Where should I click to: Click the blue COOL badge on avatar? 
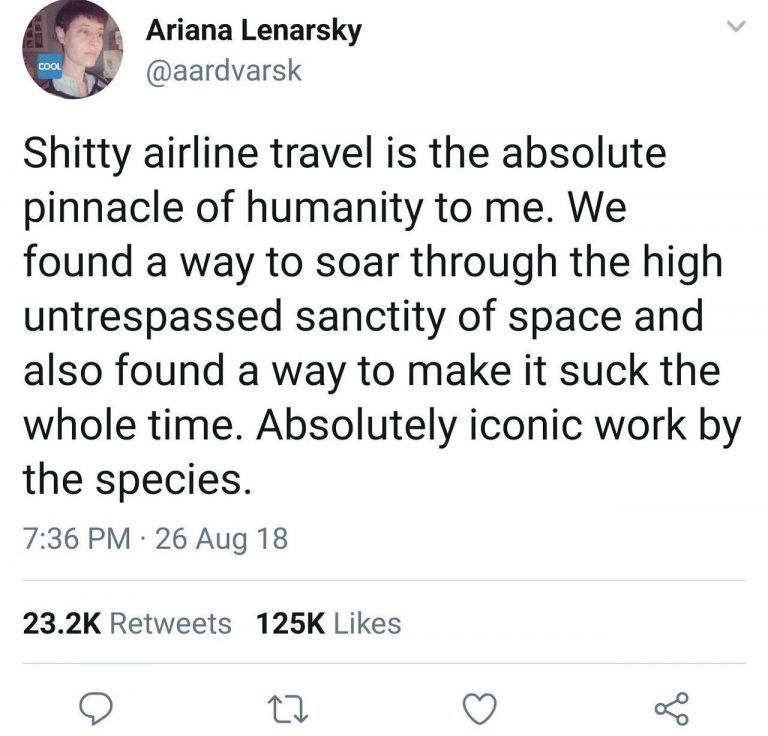coord(49,63)
